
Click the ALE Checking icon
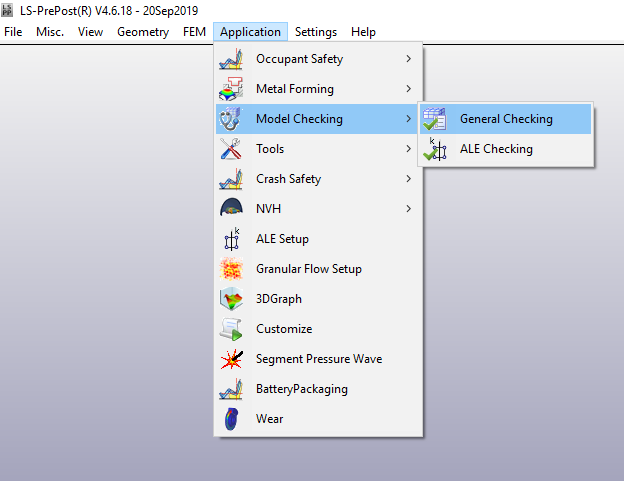click(x=435, y=149)
